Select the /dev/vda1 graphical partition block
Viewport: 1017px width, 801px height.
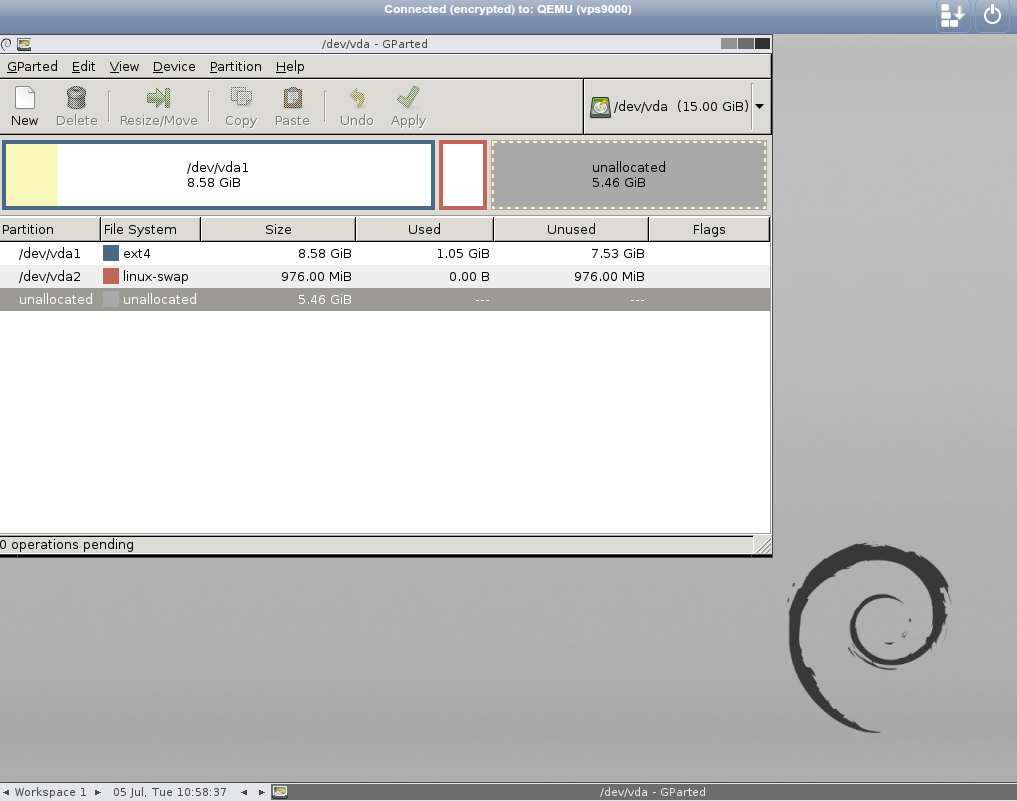pyautogui.click(x=218, y=175)
